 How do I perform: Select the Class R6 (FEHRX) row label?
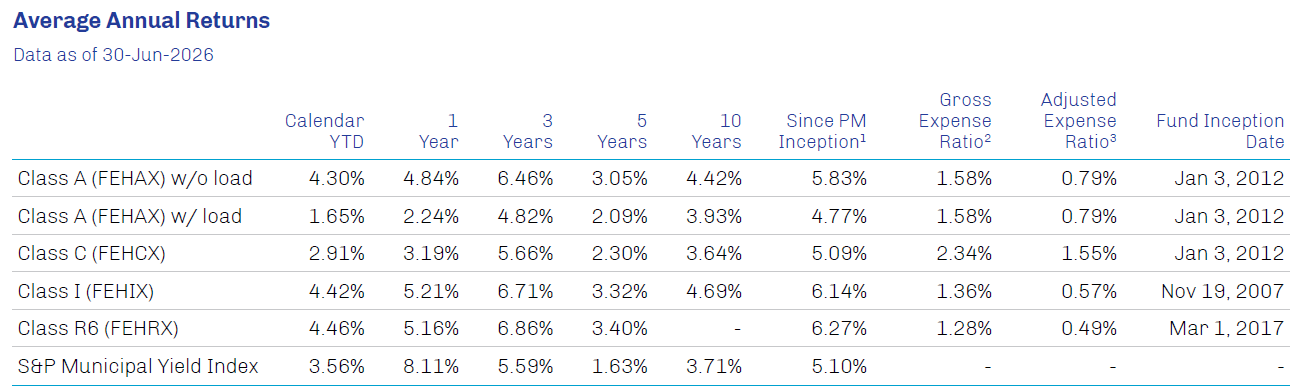[x=95, y=329]
